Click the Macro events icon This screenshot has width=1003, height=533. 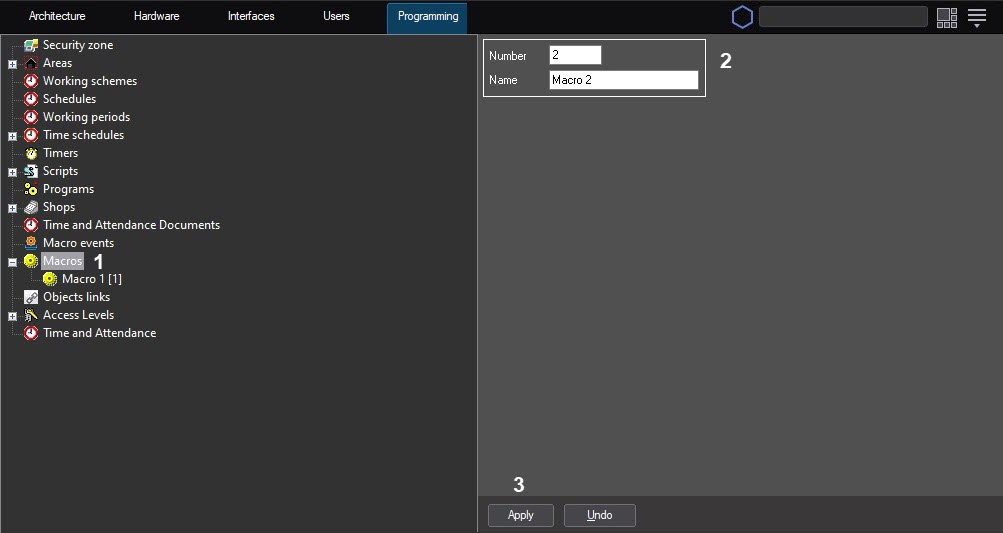pyautogui.click(x=31, y=243)
